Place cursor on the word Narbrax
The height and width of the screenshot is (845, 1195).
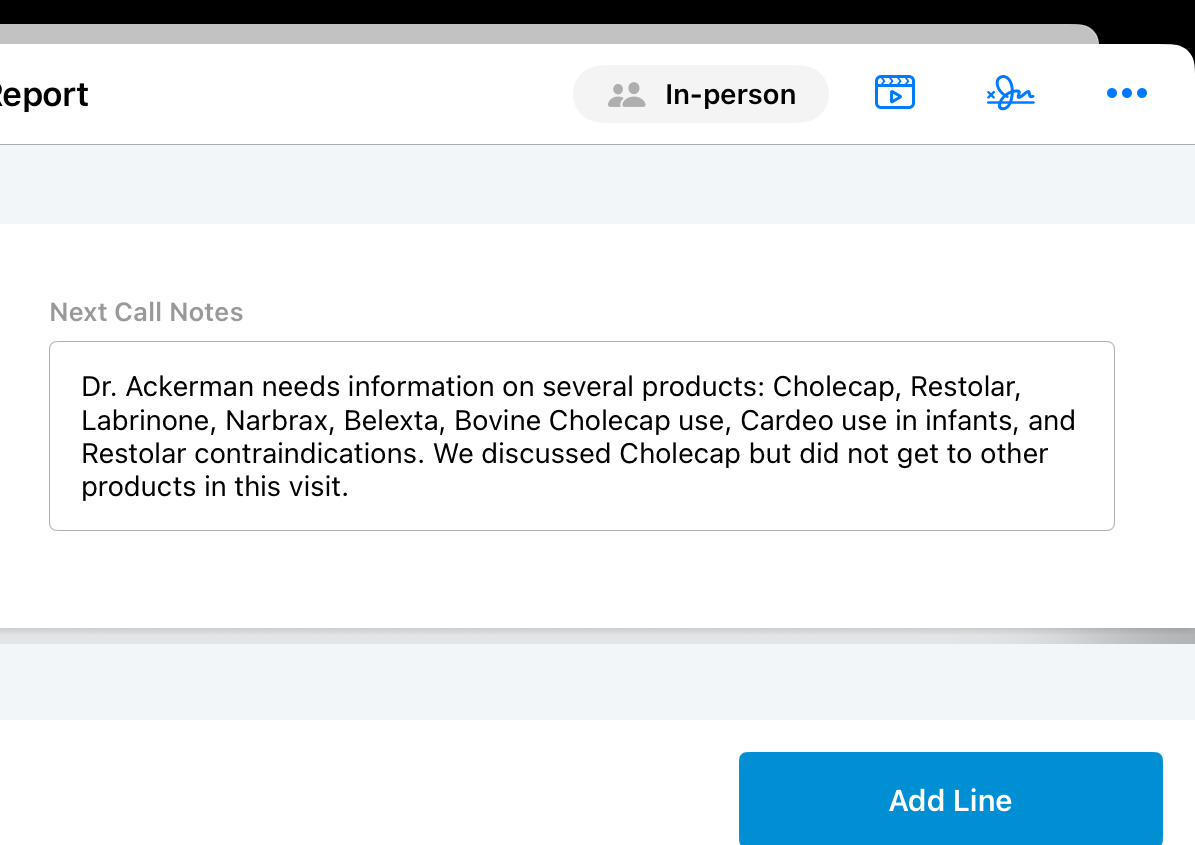pos(277,420)
